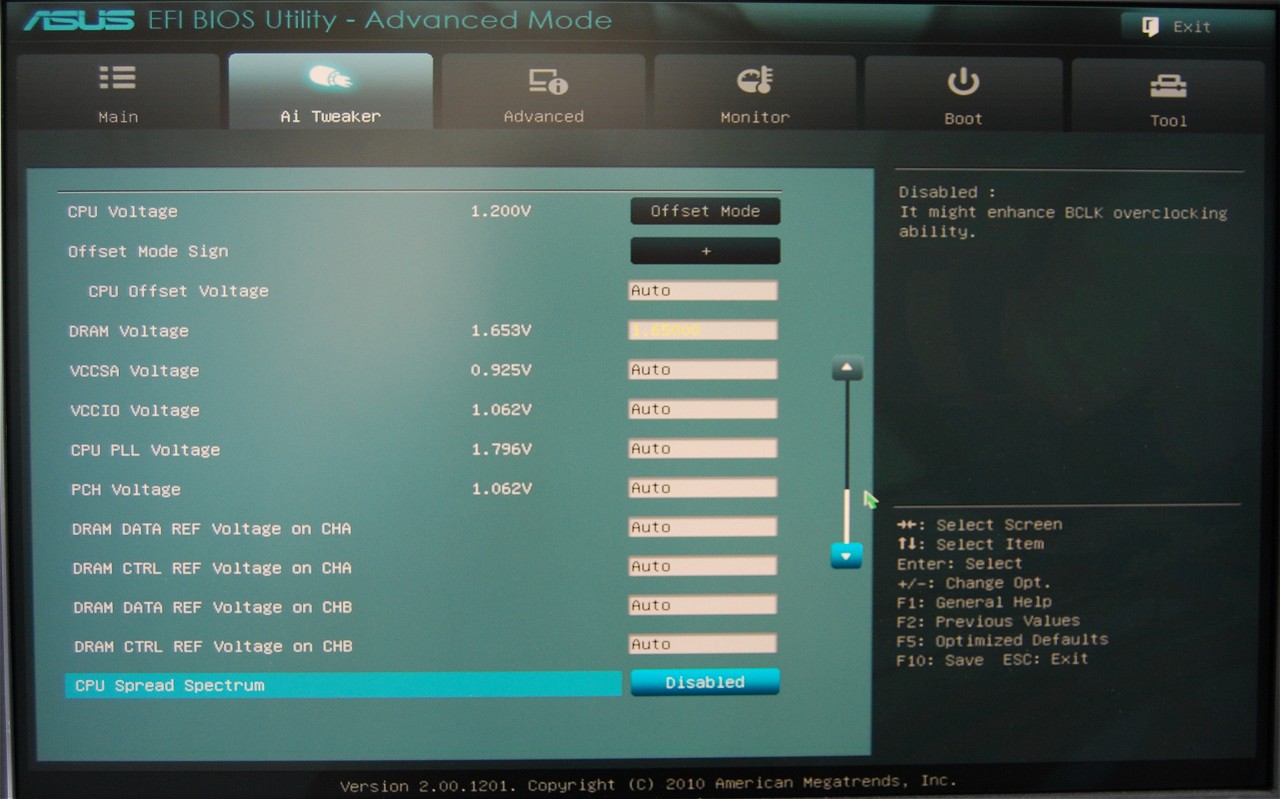This screenshot has width=1280, height=799.
Task: Click the Exit icon at top right
Action: click(x=1151, y=27)
